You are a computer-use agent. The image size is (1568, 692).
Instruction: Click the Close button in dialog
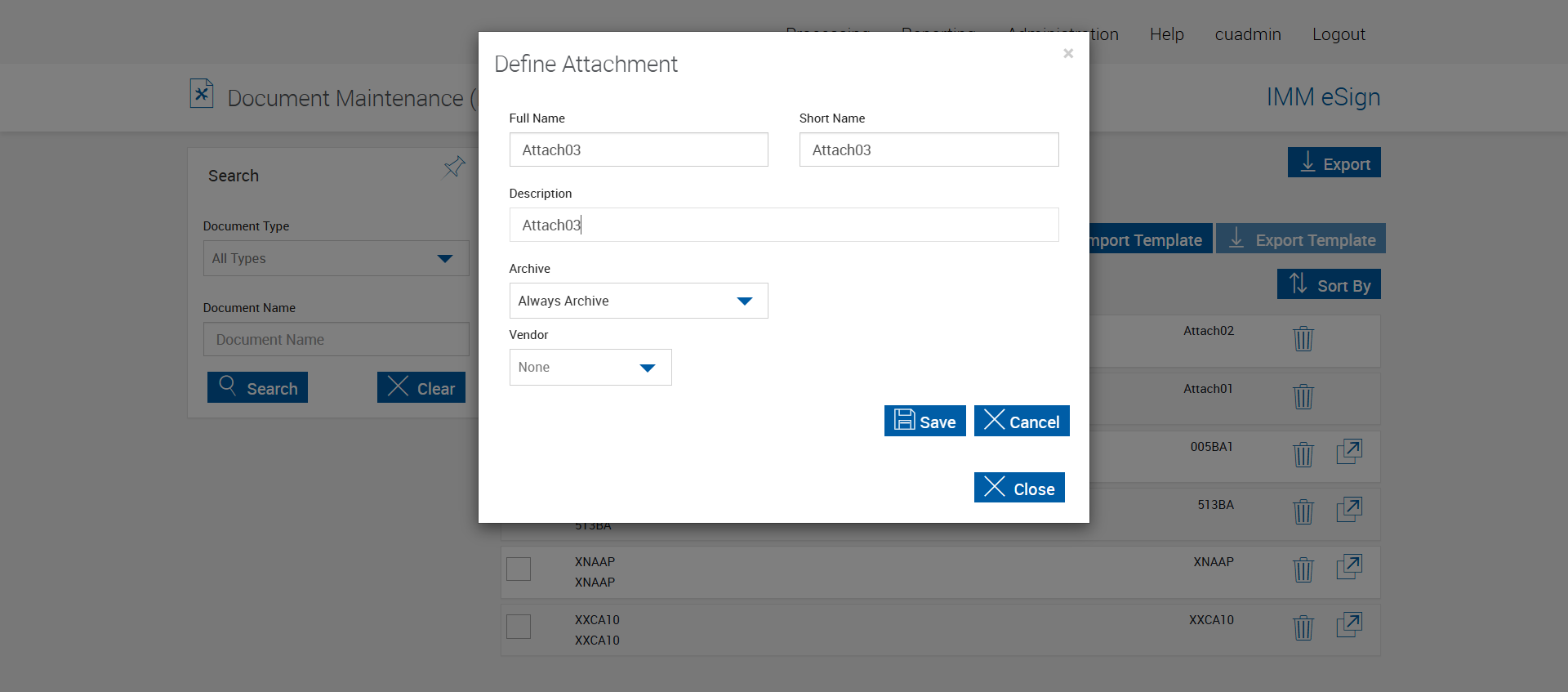pos(1019,488)
